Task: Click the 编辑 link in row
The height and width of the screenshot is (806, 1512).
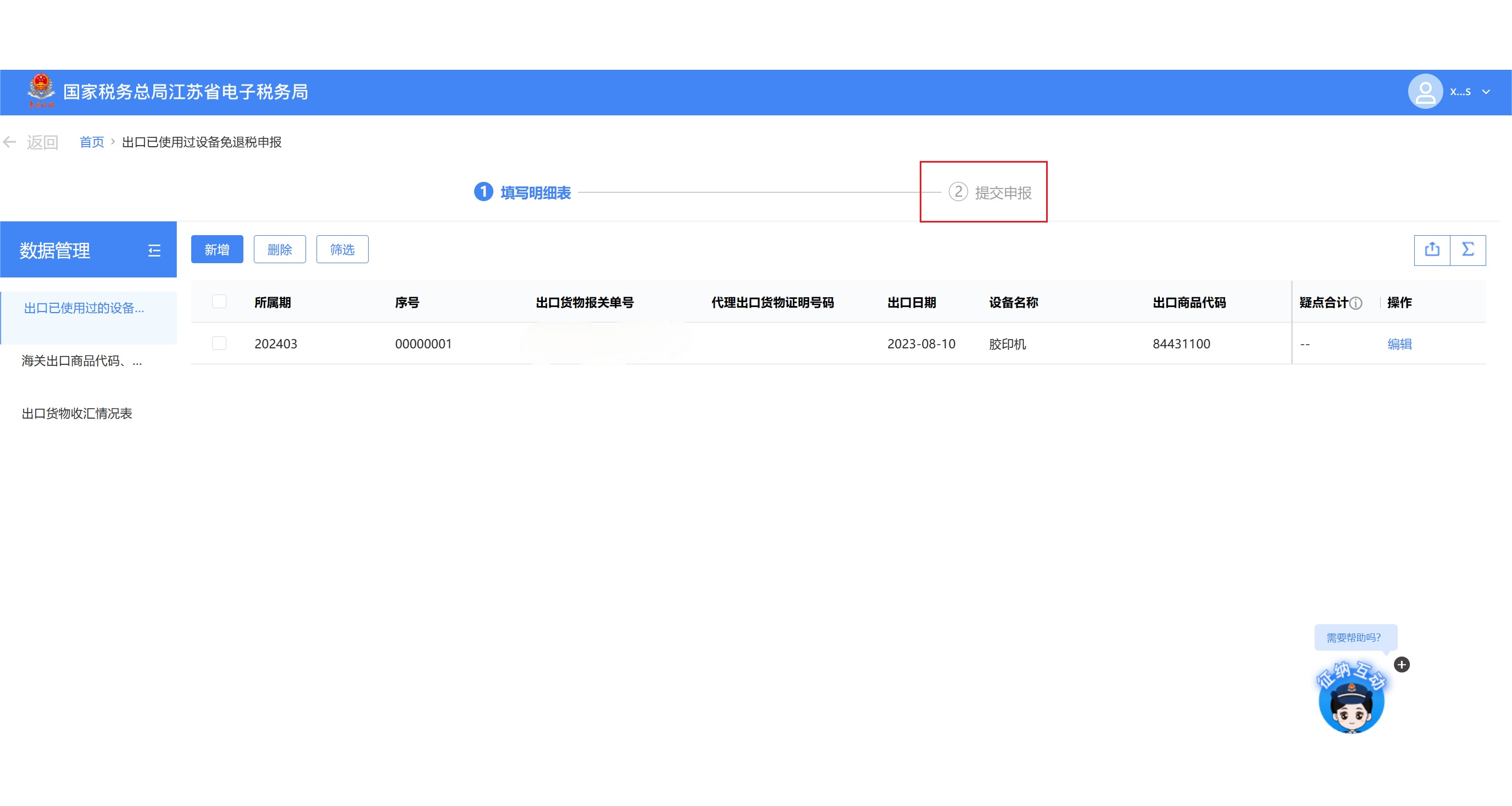Action: [1399, 344]
